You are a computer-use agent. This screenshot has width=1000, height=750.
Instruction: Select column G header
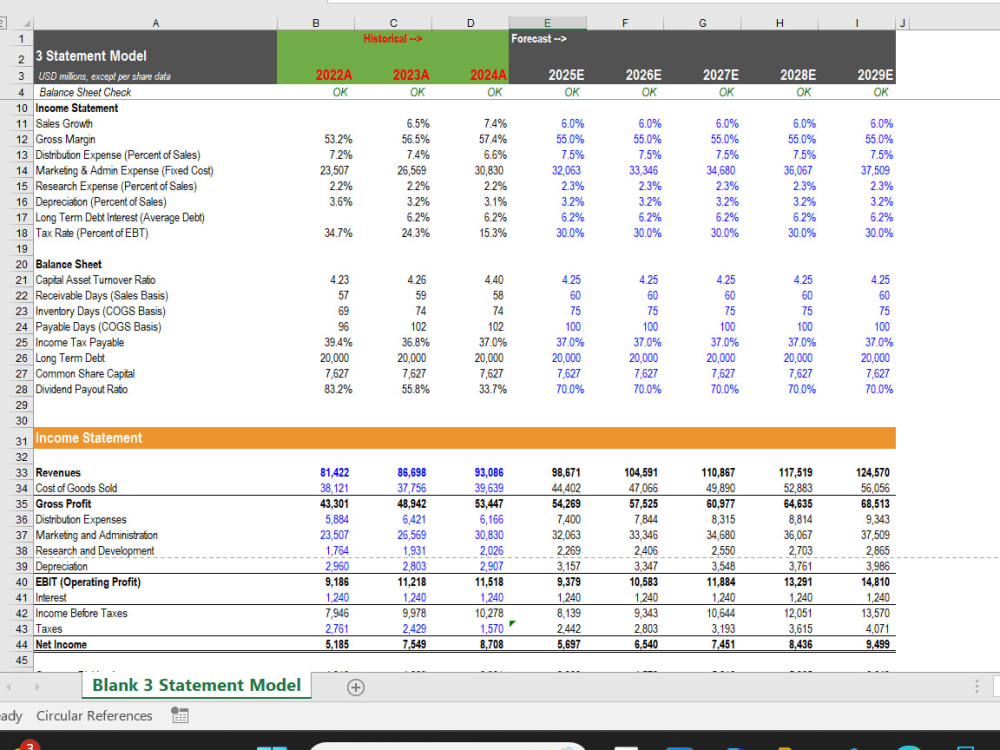click(x=702, y=24)
